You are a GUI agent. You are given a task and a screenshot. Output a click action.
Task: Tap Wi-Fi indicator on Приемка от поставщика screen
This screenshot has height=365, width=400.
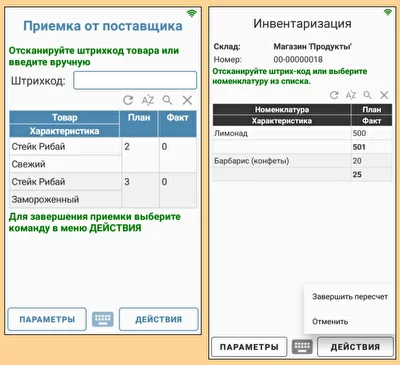(x=192, y=13)
